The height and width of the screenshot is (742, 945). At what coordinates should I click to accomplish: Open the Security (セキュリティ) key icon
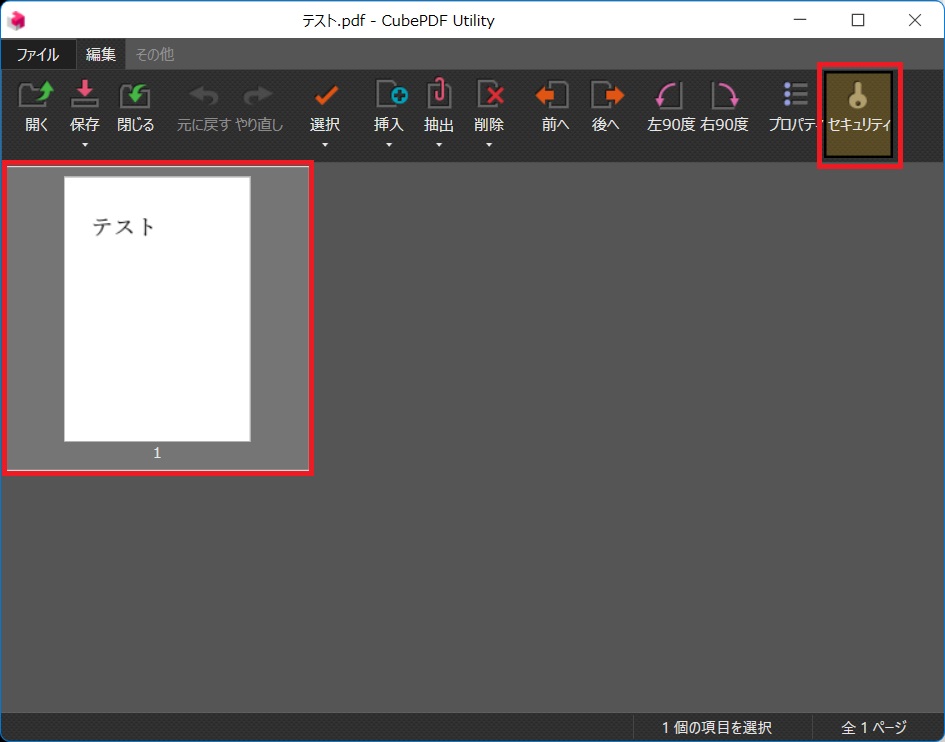click(858, 95)
